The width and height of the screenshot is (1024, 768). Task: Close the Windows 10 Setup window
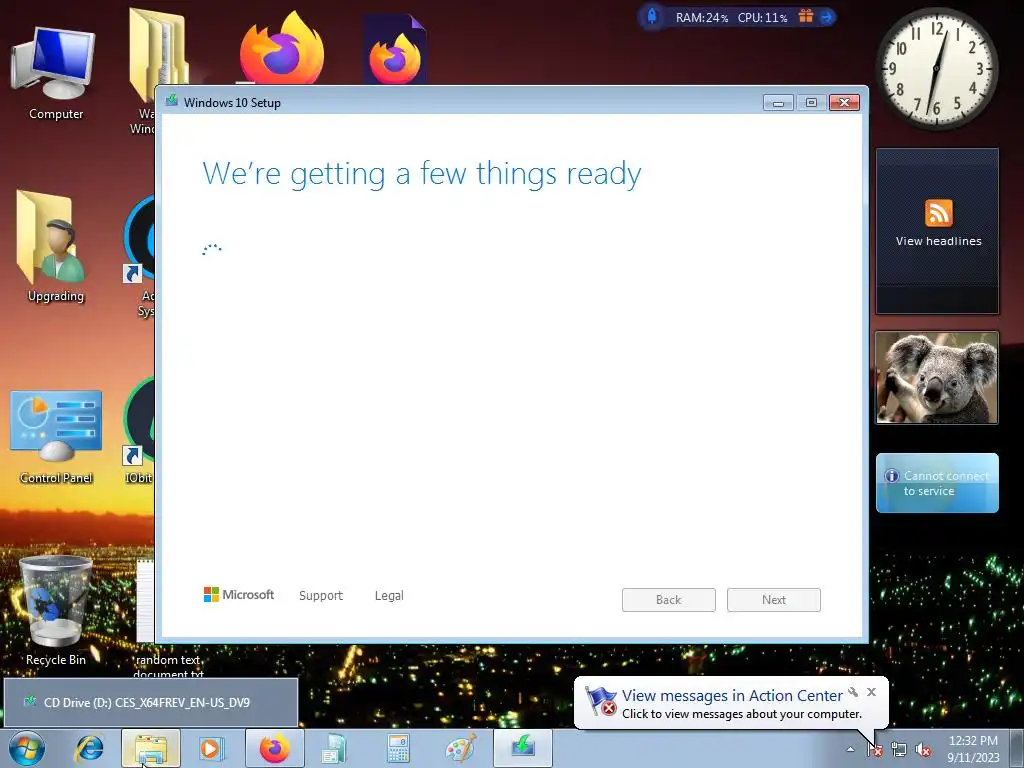(x=844, y=103)
